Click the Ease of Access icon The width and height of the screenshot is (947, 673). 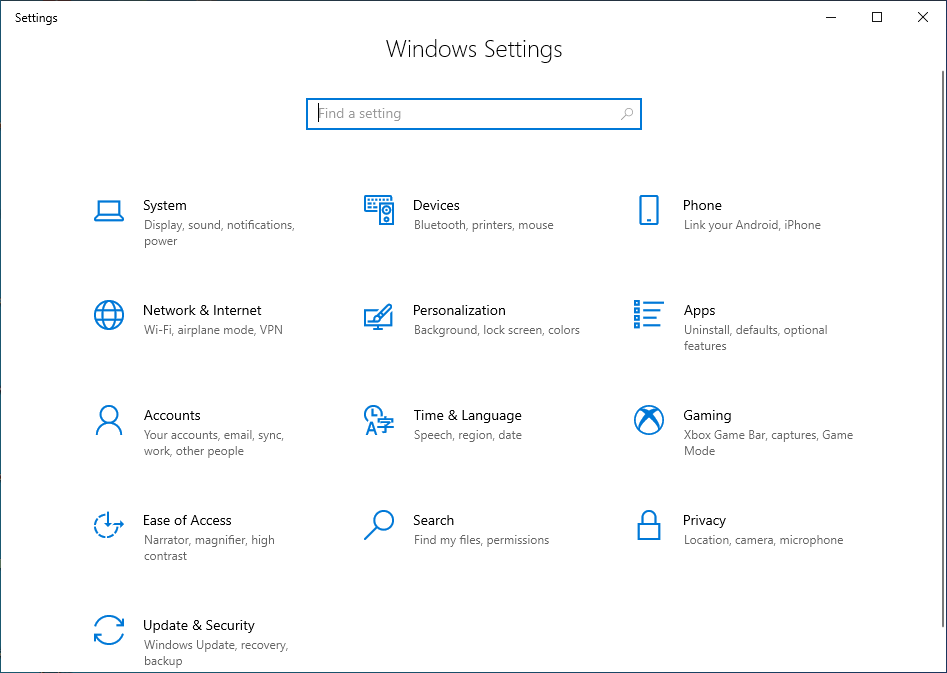[109, 525]
